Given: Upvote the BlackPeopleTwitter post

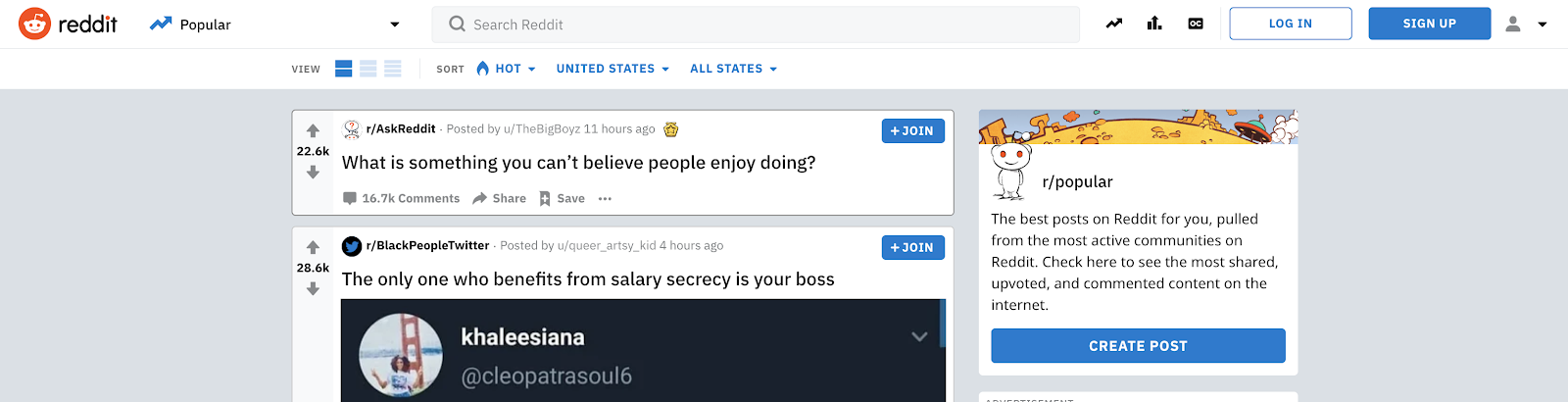Looking at the screenshot, I should click(x=313, y=247).
